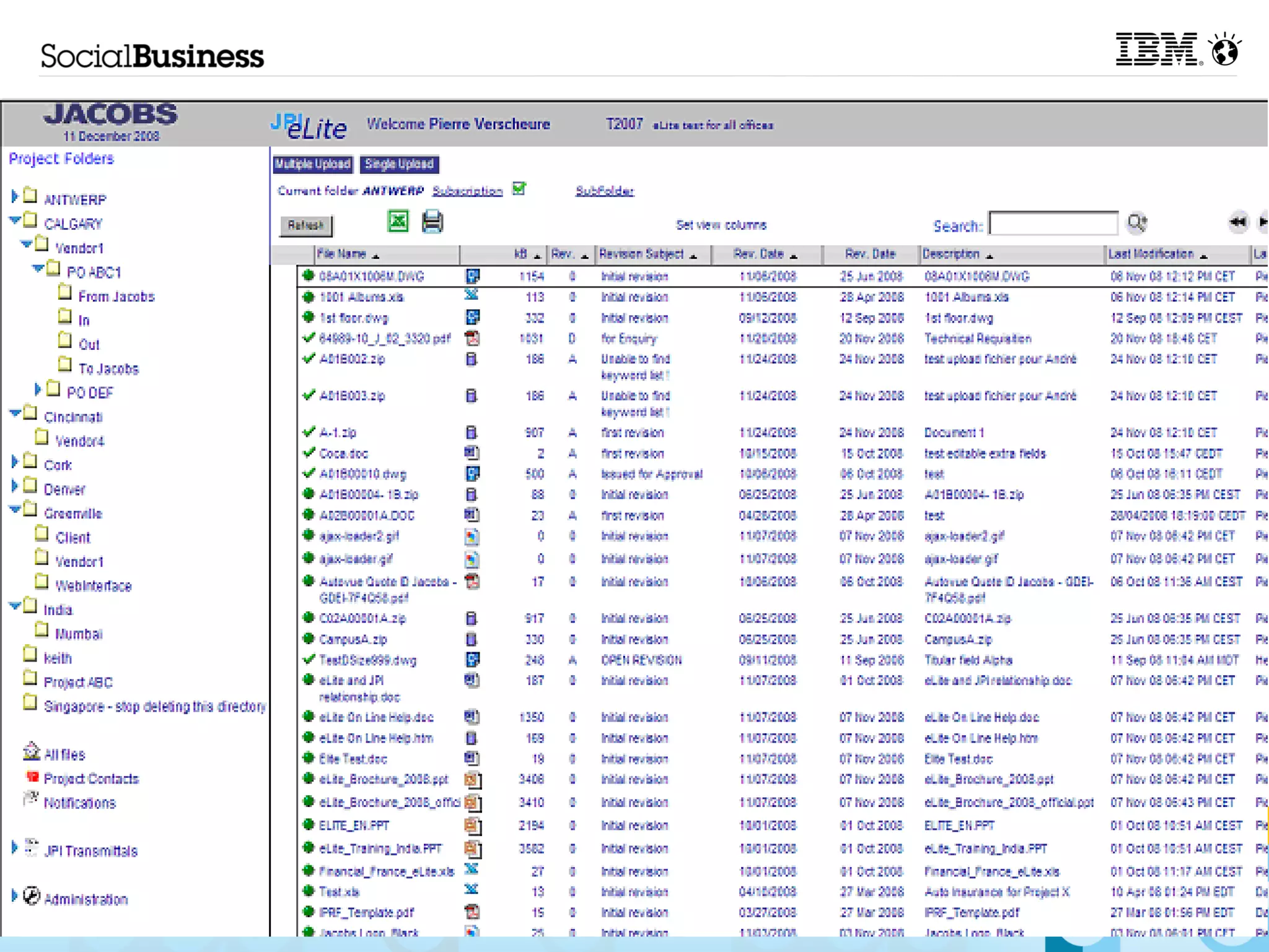Focus the Search input field

(x=1053, y=224)
